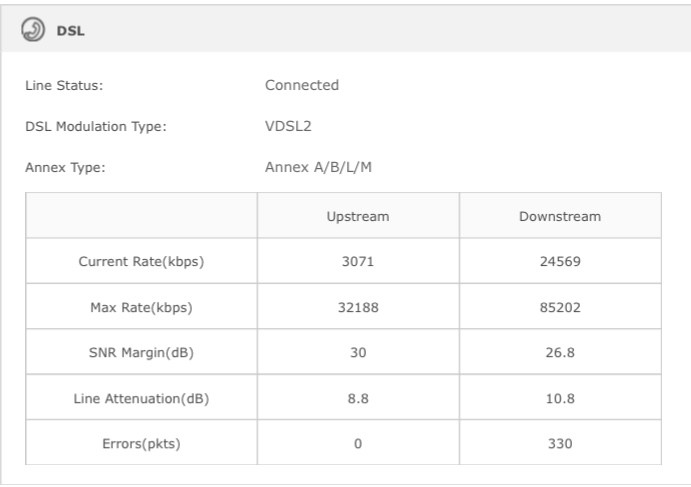Click the upstream current rate 3071
The width and height of the screenshot is (691, 487).
click(x=358, y=261)
